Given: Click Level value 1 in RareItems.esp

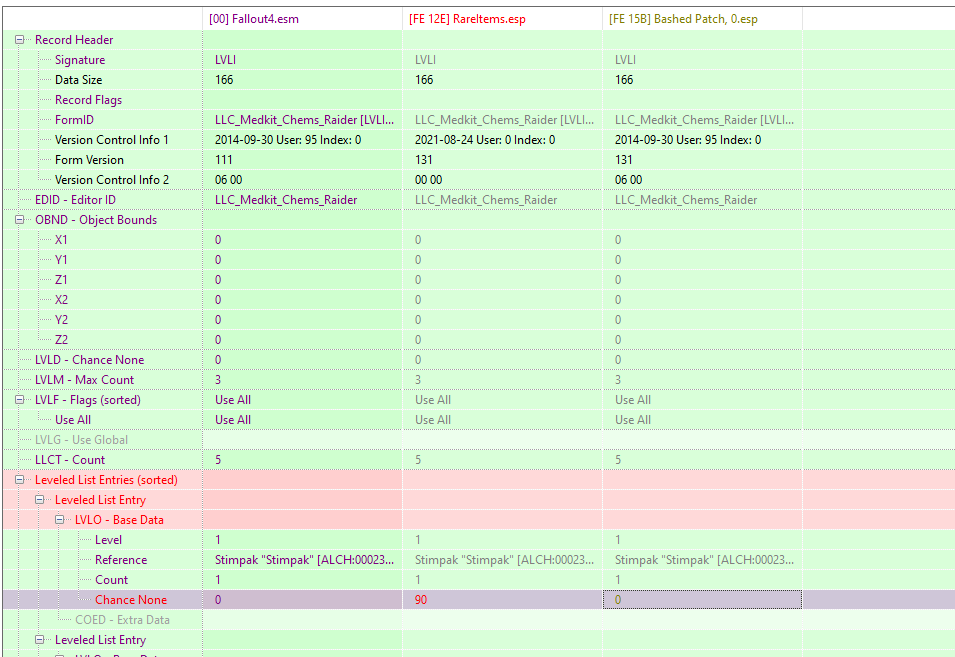Looking at the screenshot, I should pyautogui.click(x=418, y=540).
